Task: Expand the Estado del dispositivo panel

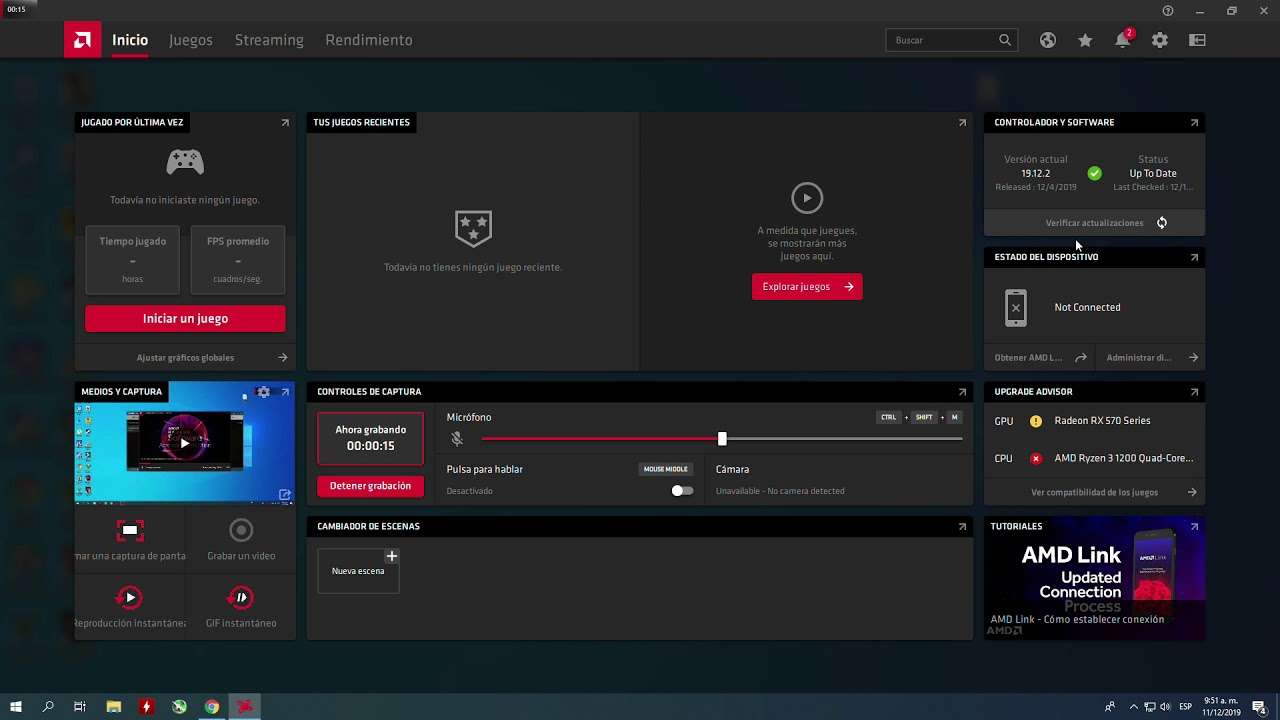Action: point(1194,257)
